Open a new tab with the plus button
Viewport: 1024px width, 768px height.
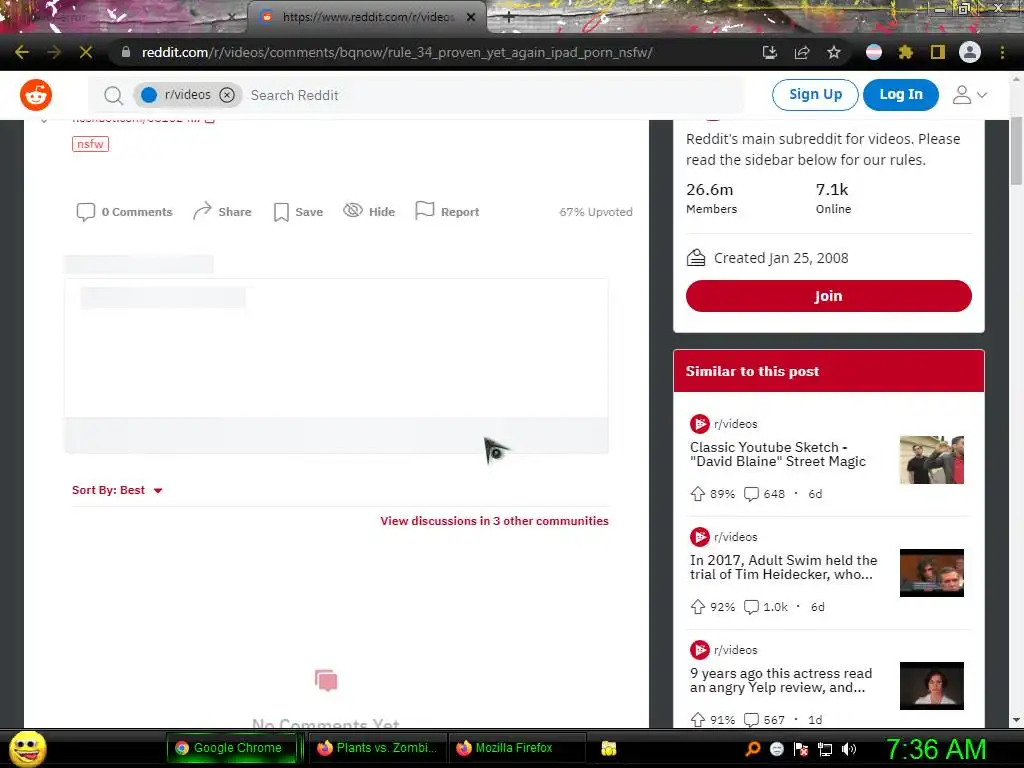pyautogui.click(x=509, y=17)
